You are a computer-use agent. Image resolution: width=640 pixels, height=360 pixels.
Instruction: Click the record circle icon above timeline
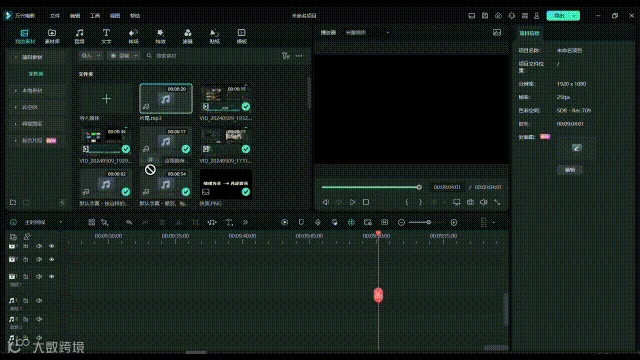pos(284,222)
